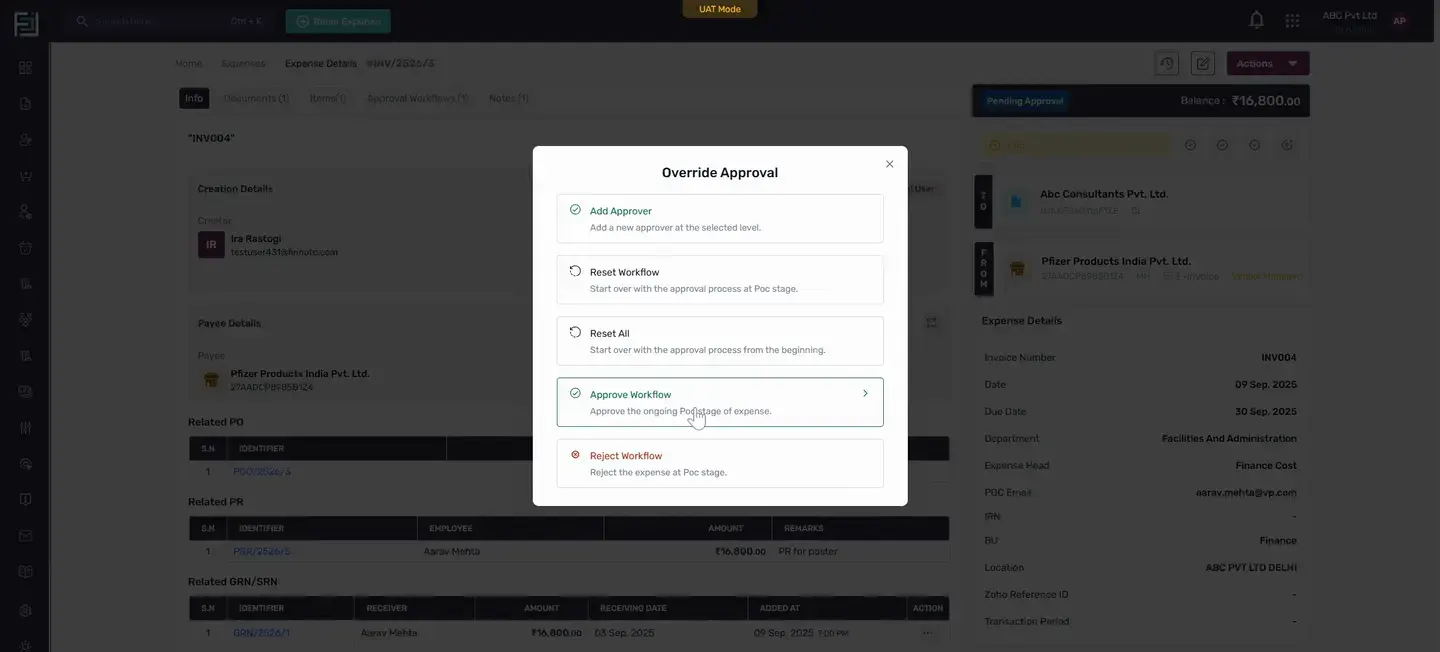1440x652 pixels.
Task: Switch to the Info tab
Action: pos(194,98)
